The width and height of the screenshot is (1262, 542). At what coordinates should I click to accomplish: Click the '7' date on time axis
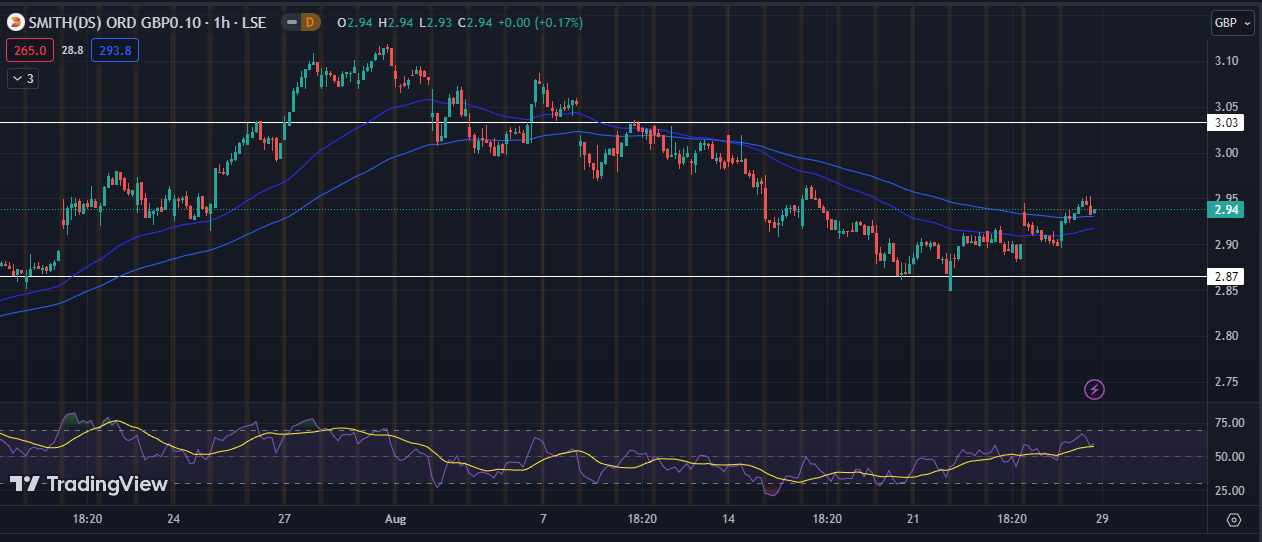(x=543, y=519)
